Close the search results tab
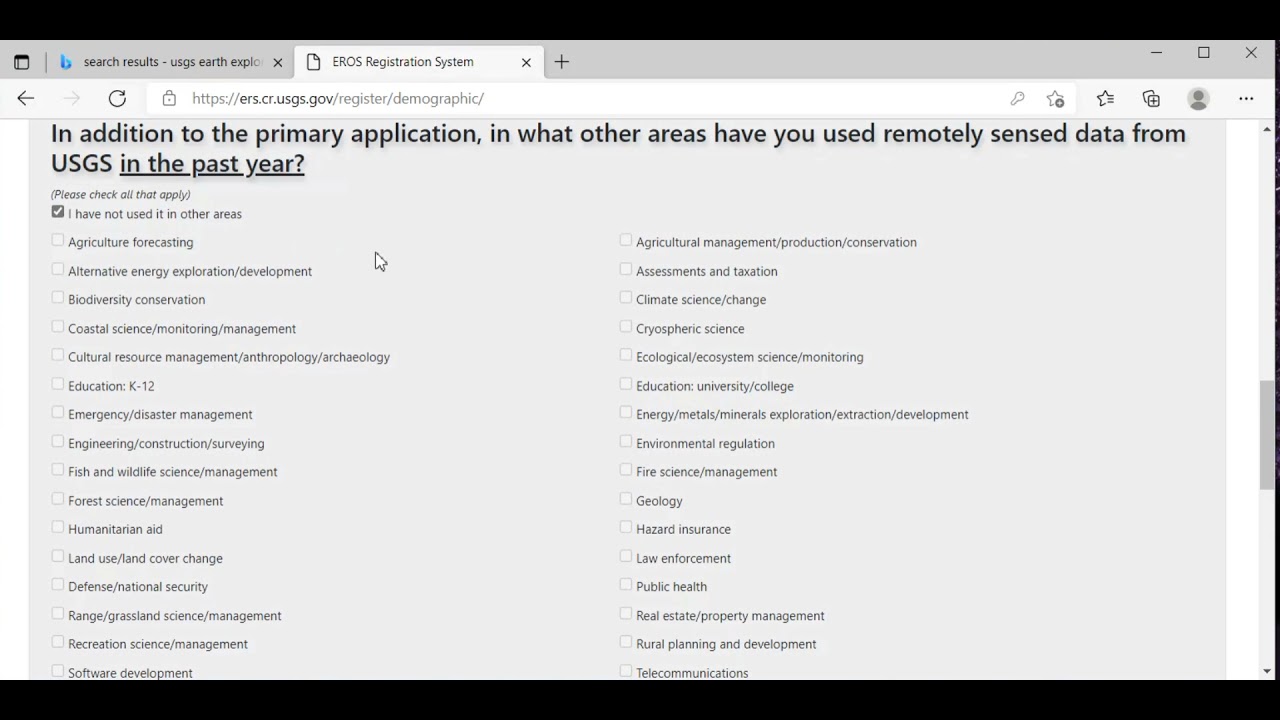Screen dimensions: 1280x720 [278, 62]
